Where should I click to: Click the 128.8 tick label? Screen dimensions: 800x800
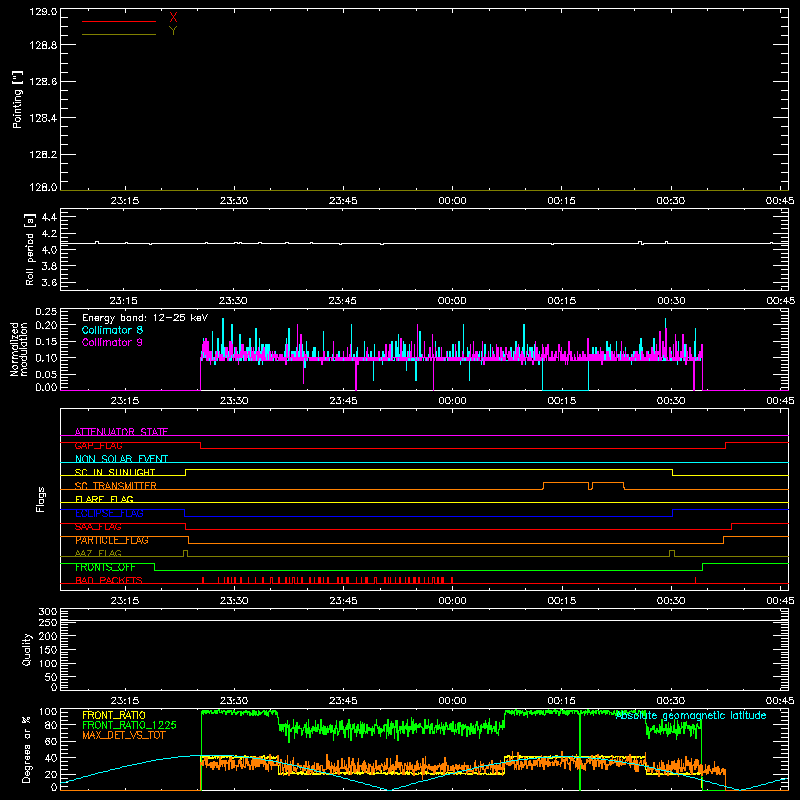pos(43,45)
